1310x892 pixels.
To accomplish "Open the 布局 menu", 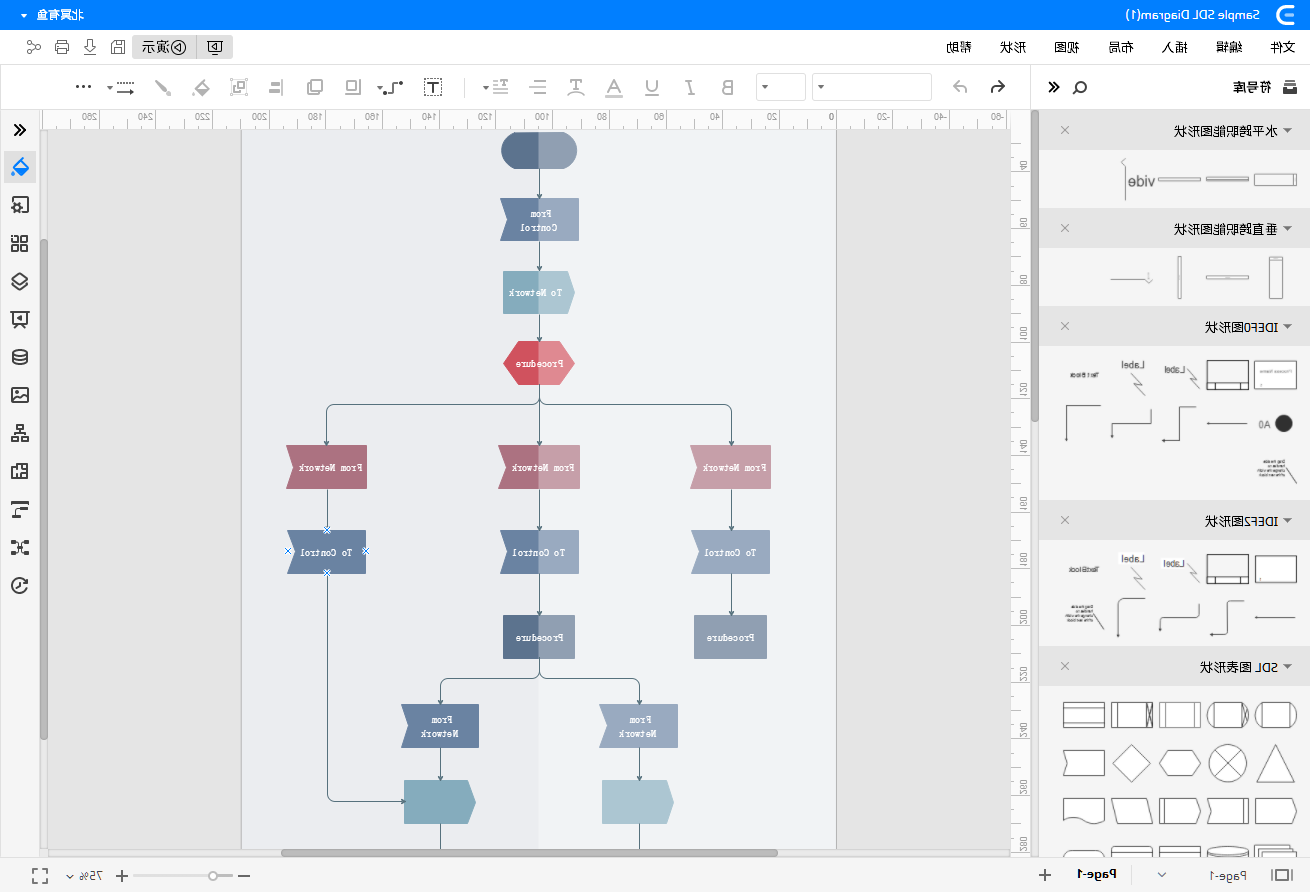I will click(1120, 47).
